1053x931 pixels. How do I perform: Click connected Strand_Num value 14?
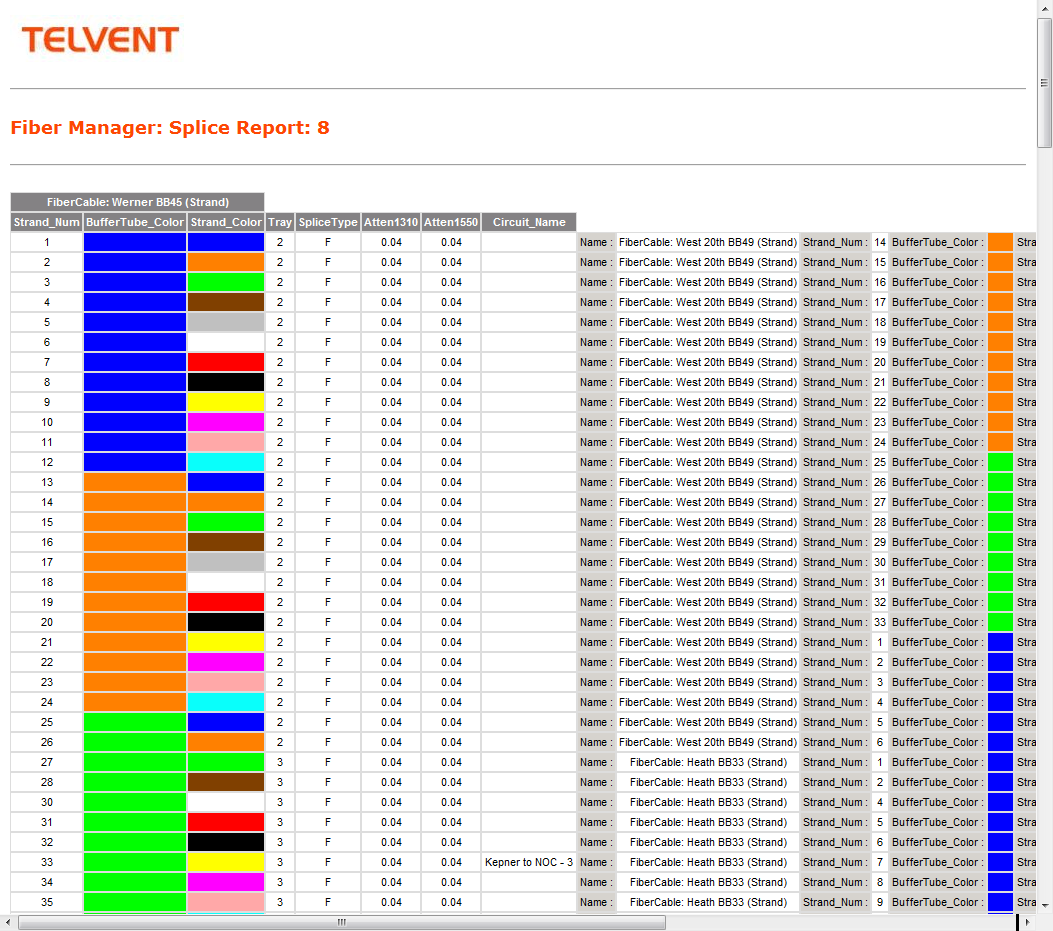tap(880, 242)
